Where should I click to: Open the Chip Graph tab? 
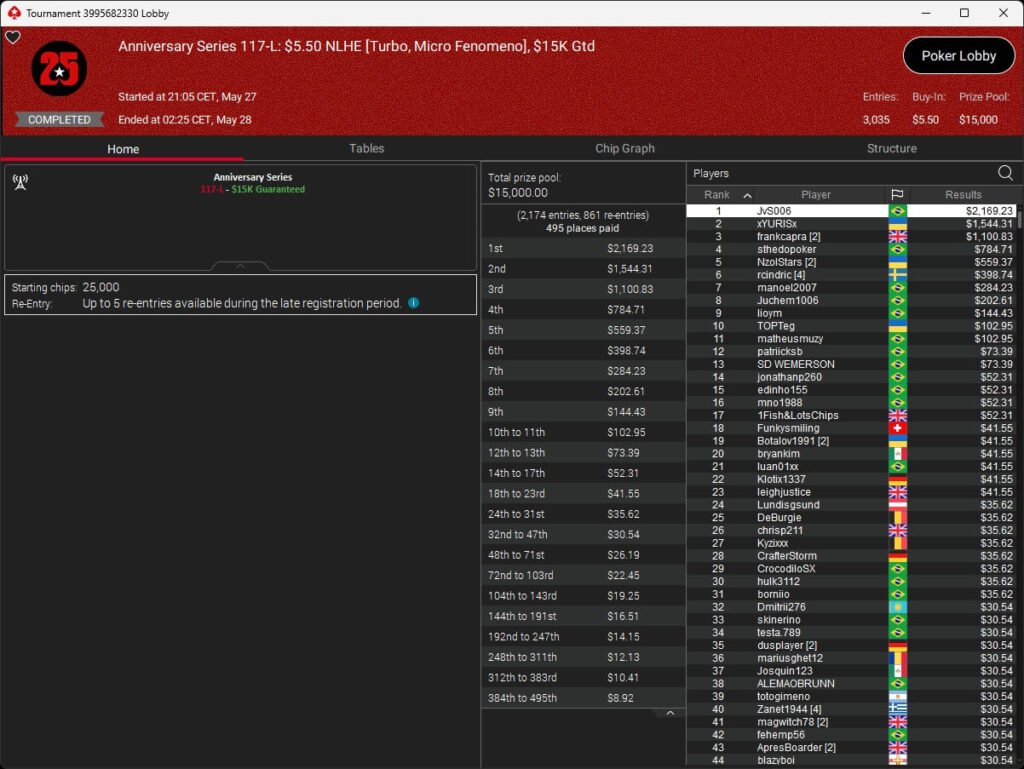pos(624,148)
